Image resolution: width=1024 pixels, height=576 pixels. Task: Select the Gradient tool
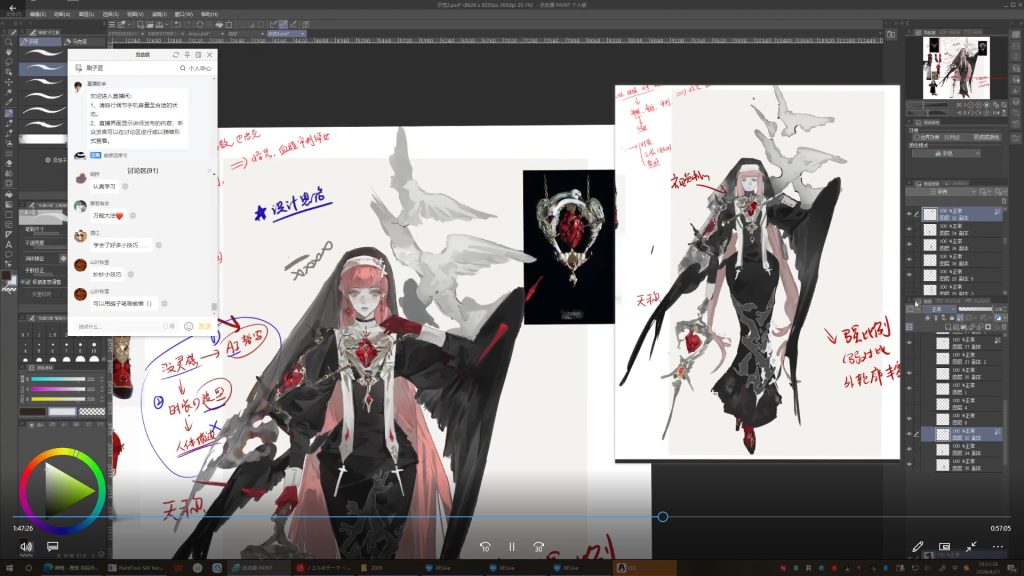[8, 204]
